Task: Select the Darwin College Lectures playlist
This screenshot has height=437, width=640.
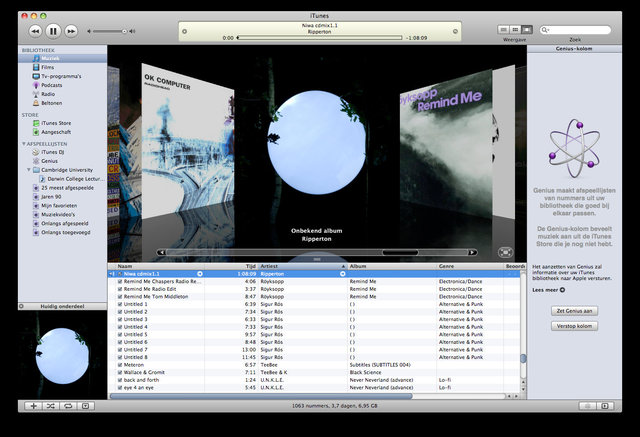Action: (x=72, y=179)
